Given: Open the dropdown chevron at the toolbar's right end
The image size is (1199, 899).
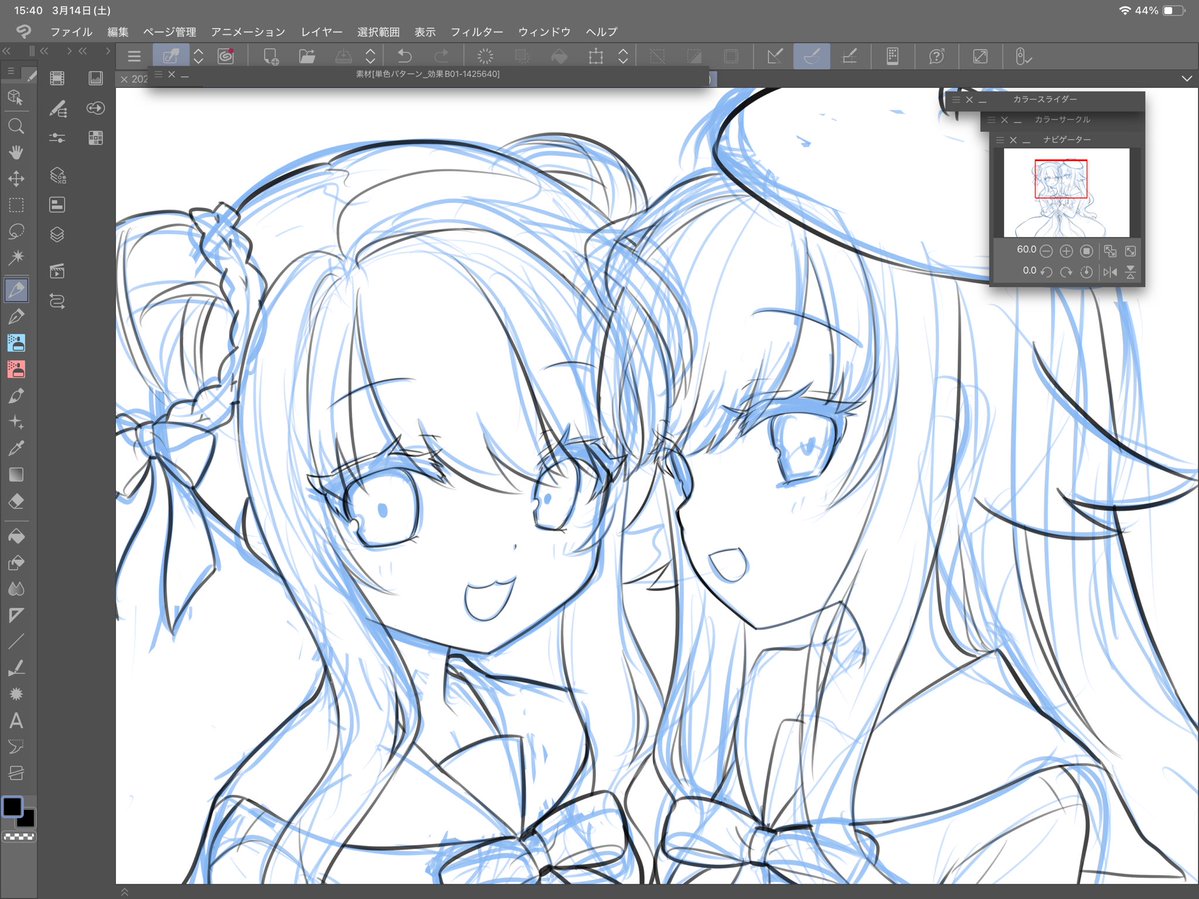Looking at the screenshot, I should [1188, 77].
